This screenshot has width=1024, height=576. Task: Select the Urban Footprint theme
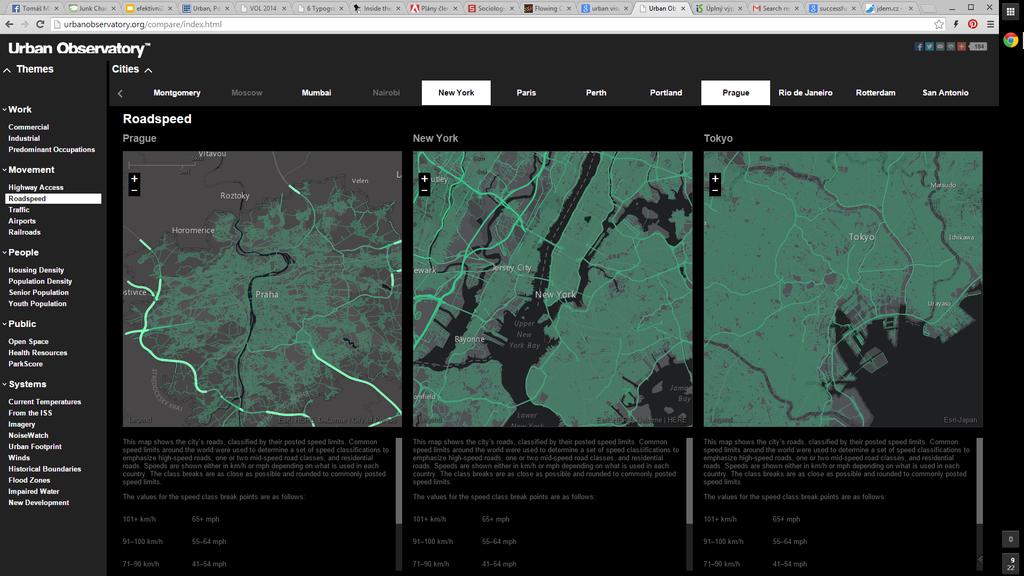35,447
